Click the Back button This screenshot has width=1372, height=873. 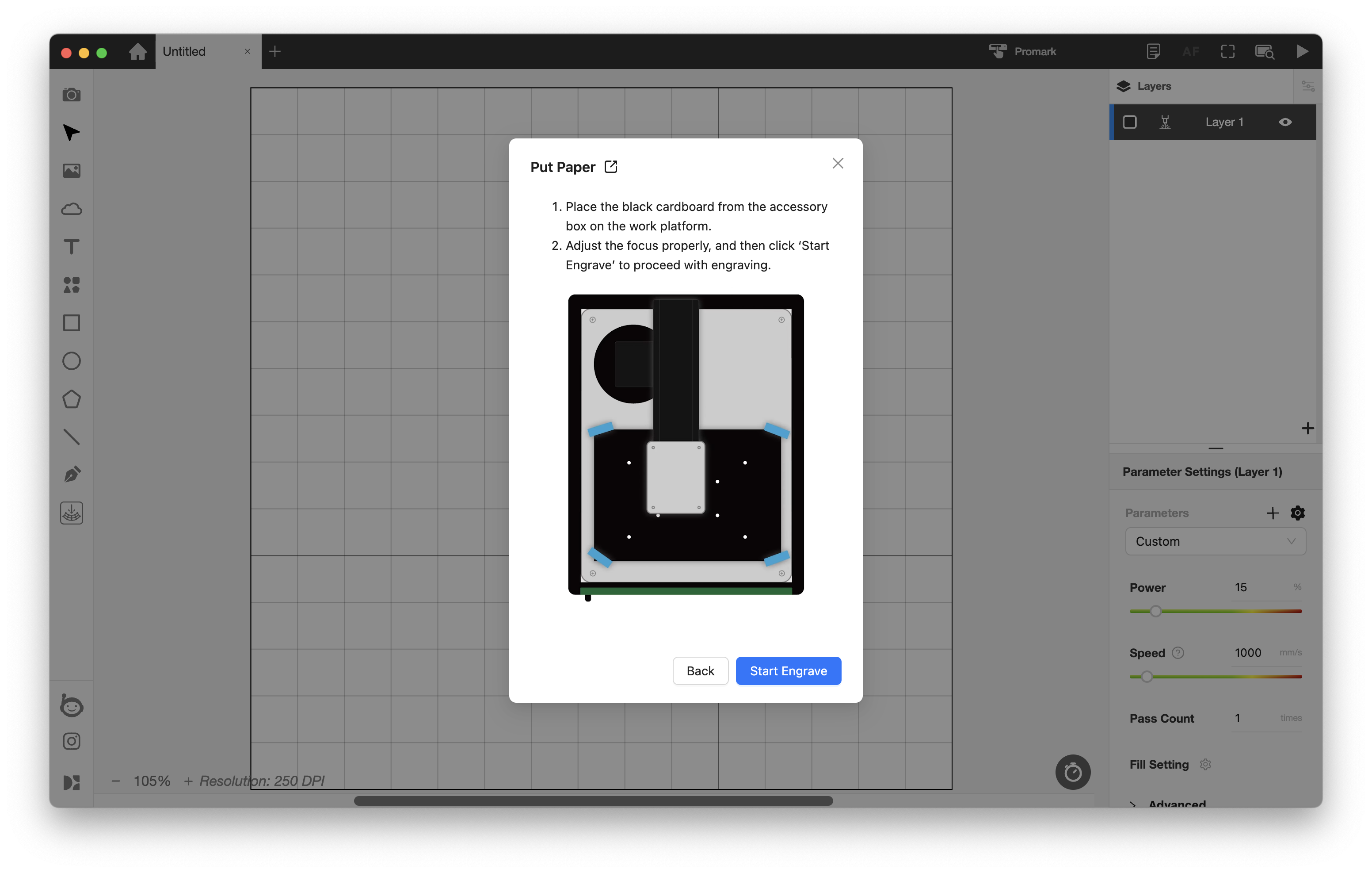click(700, 670)
